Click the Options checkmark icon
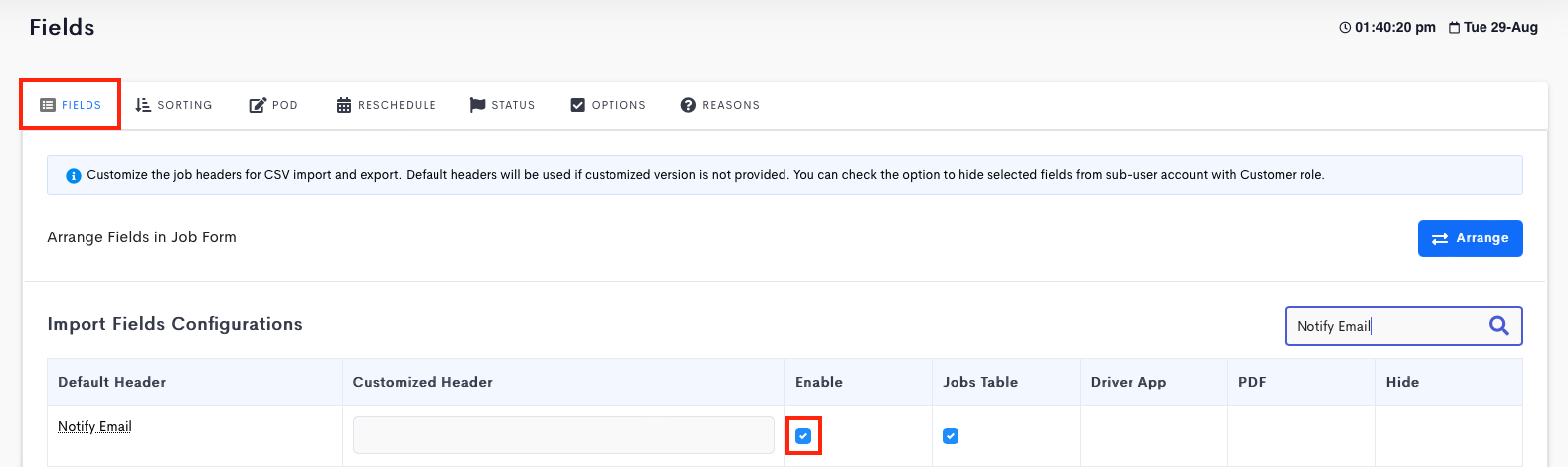 click(578, 105)
